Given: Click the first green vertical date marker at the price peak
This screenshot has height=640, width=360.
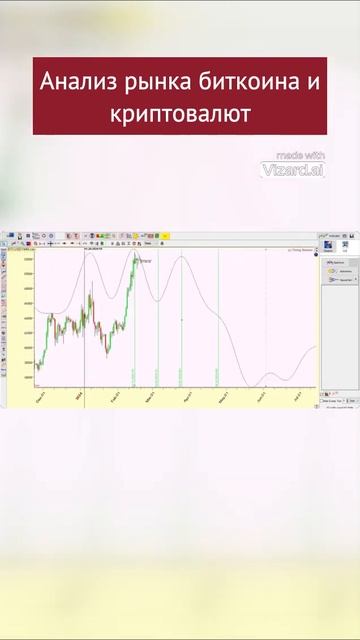Looking at the screenshot, I should click(134, 318).
